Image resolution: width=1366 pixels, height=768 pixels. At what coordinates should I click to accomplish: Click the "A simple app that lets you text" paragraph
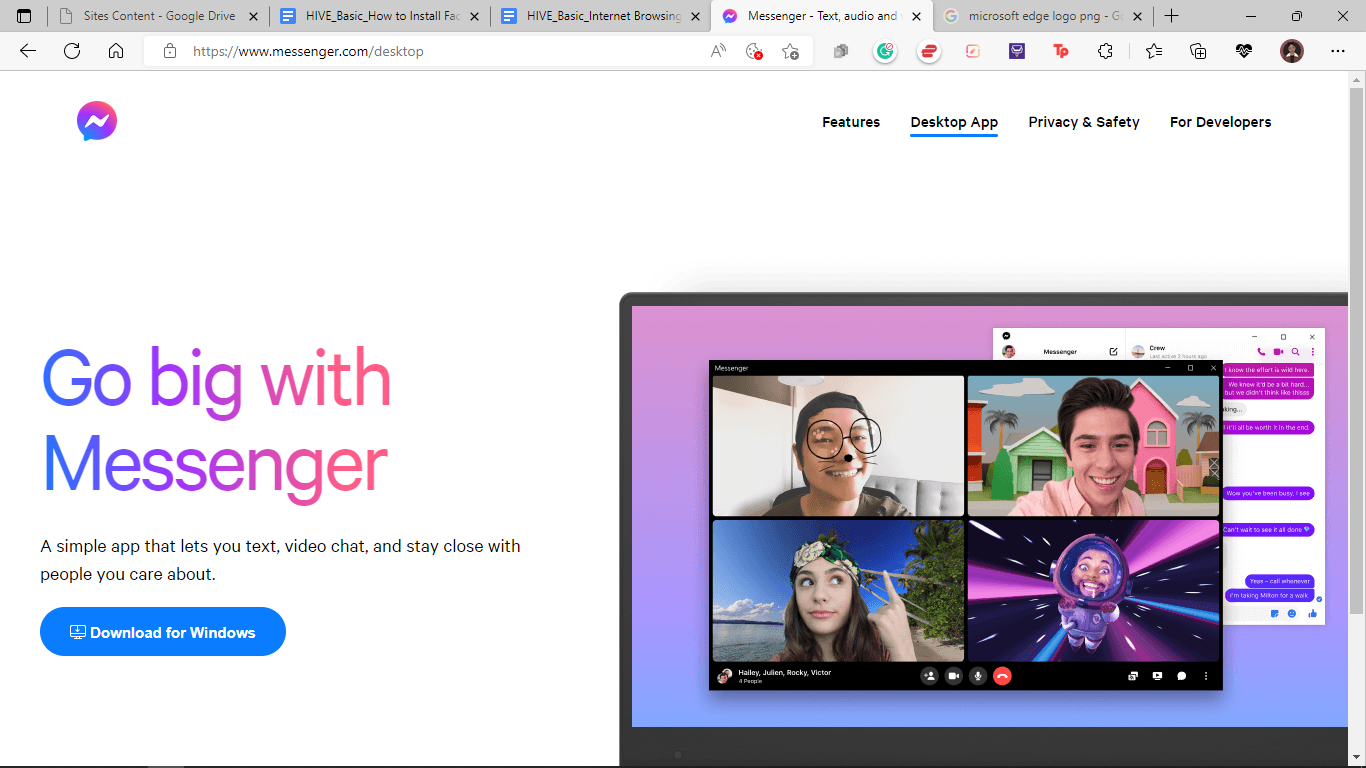pyautogui.click(x=280, y=560)
